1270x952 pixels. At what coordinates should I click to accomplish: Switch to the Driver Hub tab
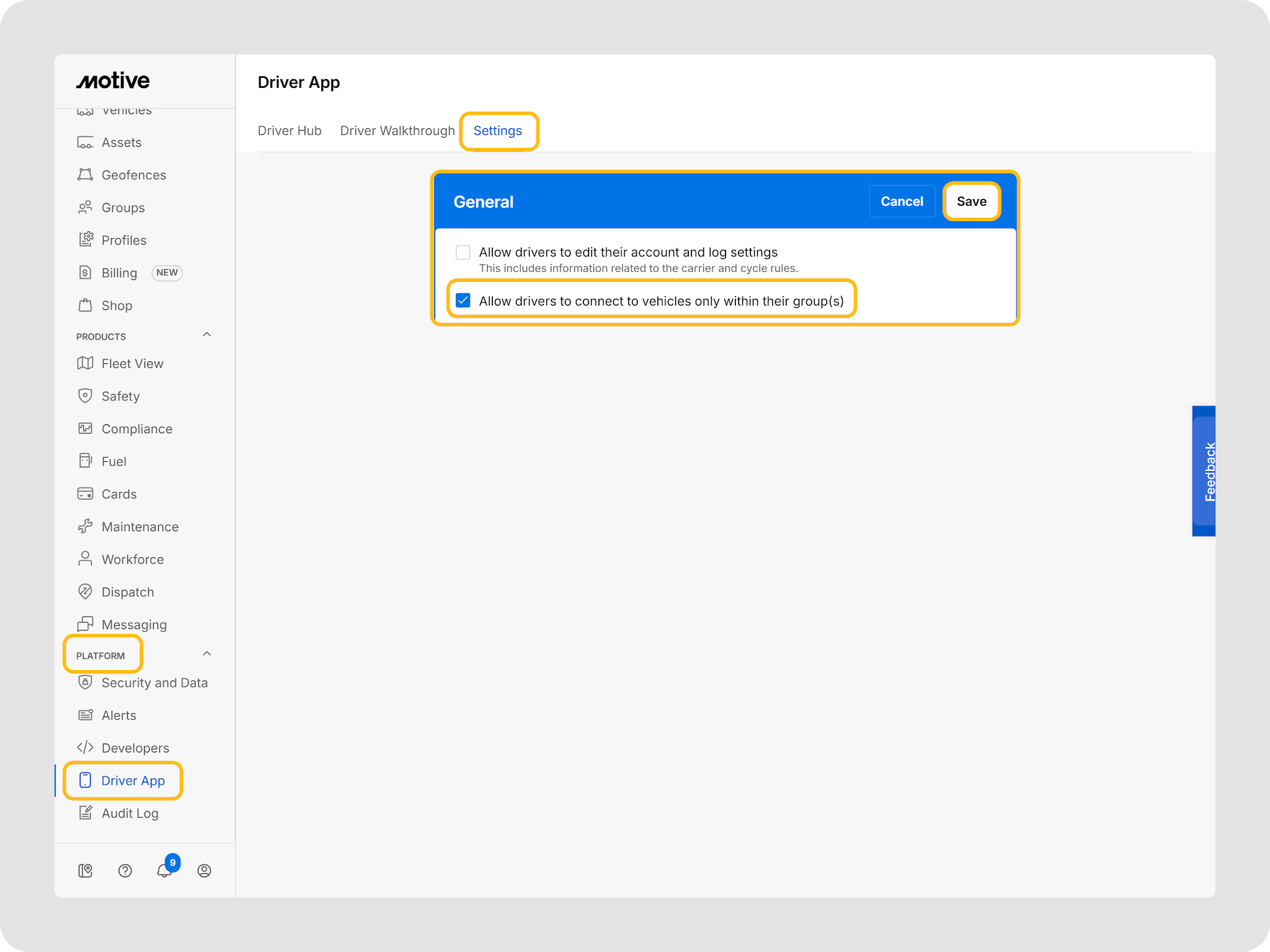click(x=290, y=131)
